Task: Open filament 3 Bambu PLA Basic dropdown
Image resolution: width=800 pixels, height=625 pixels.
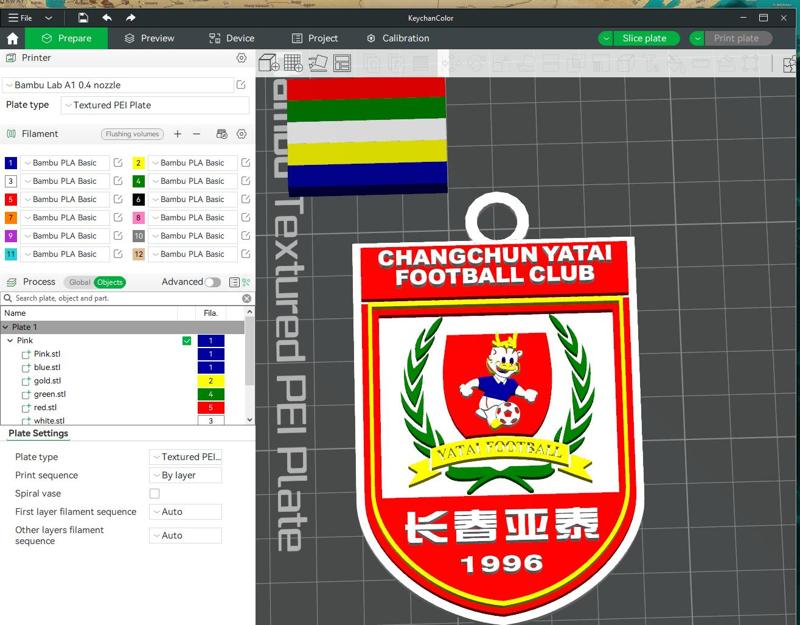Action: click(65, 181)
